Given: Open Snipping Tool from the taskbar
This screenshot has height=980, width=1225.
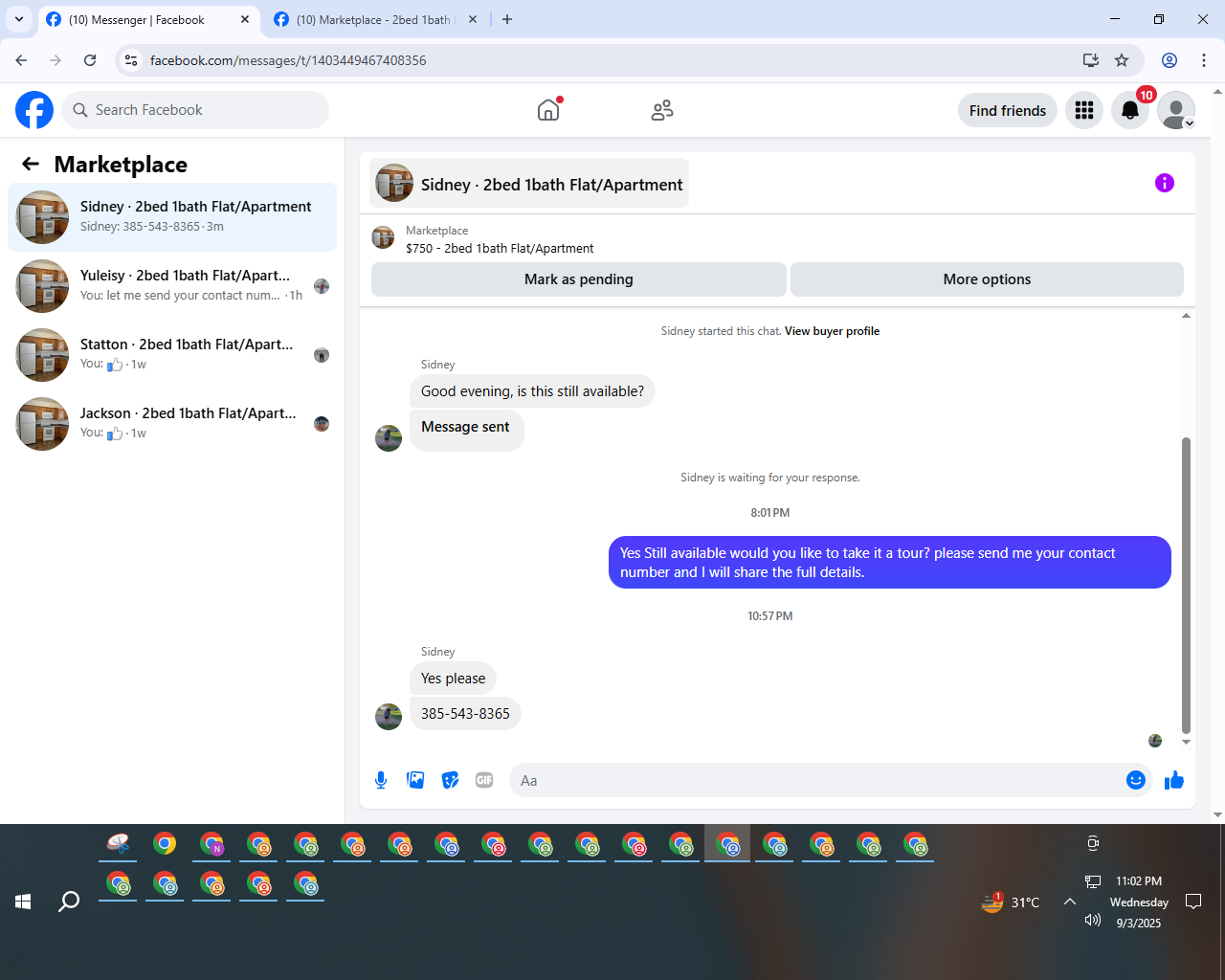Looking at the screenshot, I should [x=118, y=844].
